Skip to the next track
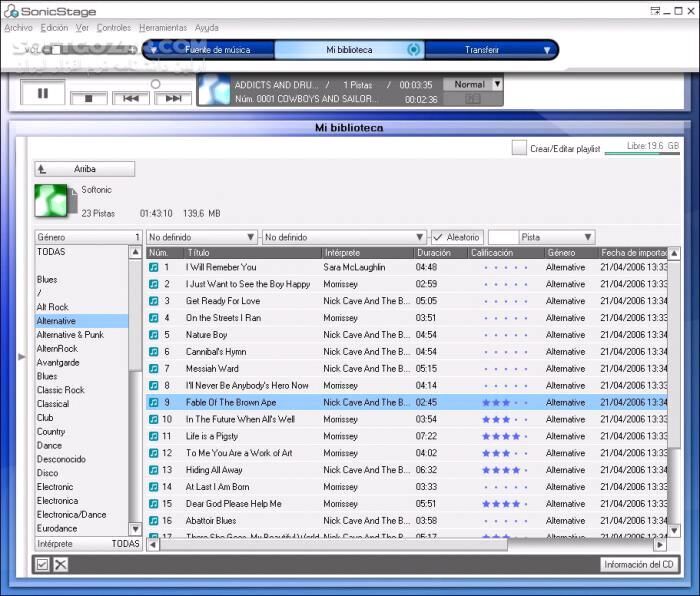This screenshot has width=700, height=596. coord(172,98)
